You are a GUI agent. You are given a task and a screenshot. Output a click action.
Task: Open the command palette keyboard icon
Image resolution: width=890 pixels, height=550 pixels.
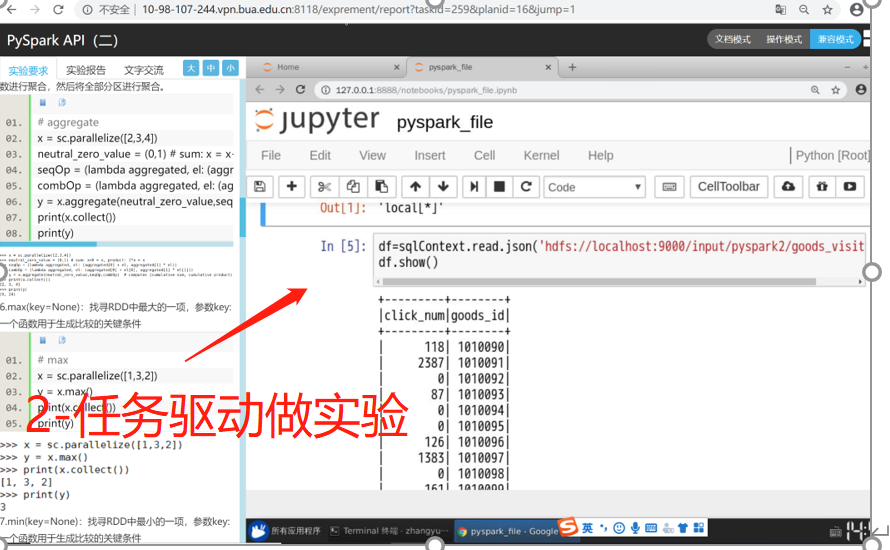(670, 187)
